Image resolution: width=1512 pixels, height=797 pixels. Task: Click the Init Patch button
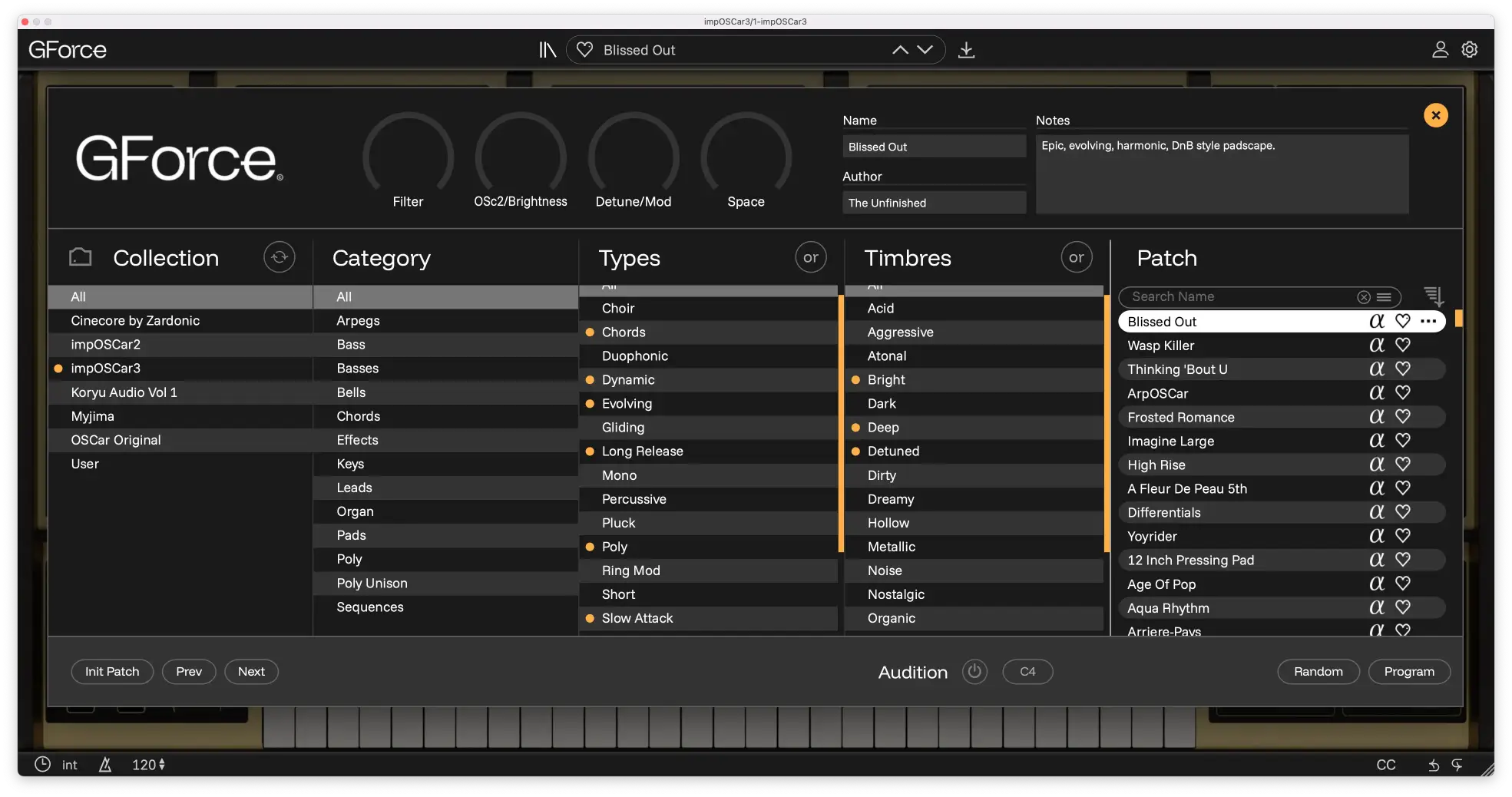(x=112, y=672)
